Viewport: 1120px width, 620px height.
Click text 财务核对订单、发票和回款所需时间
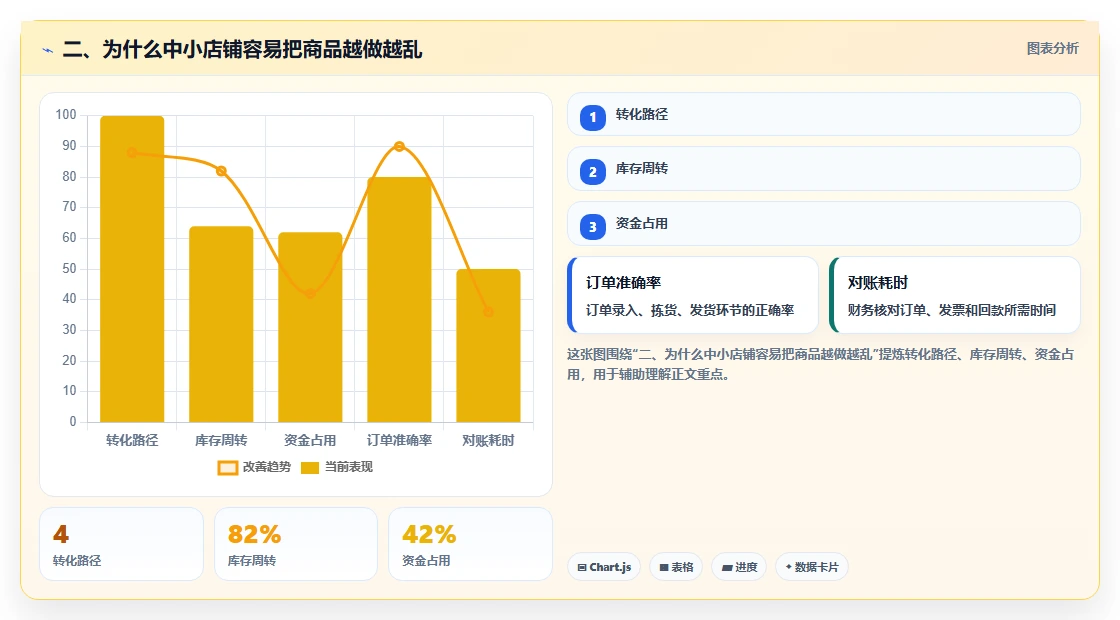(951, 311)
